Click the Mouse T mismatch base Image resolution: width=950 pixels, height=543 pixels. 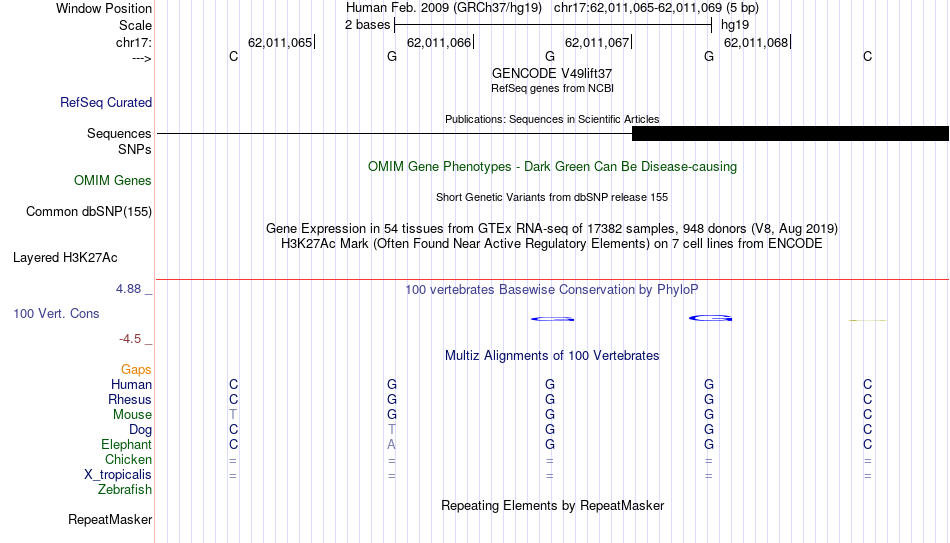tap(233, 415)
